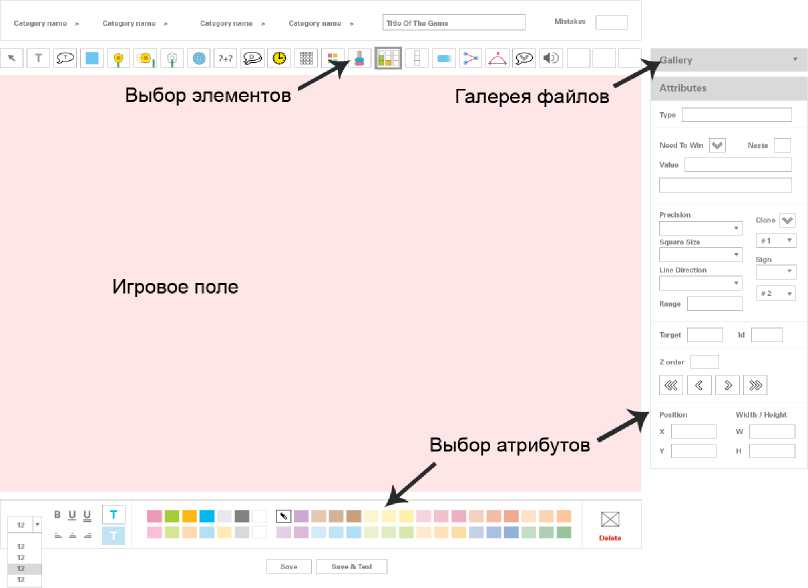Open the Category name menu beside title field
The width and height of the screenshot is (808, 588).
point(321,23)
